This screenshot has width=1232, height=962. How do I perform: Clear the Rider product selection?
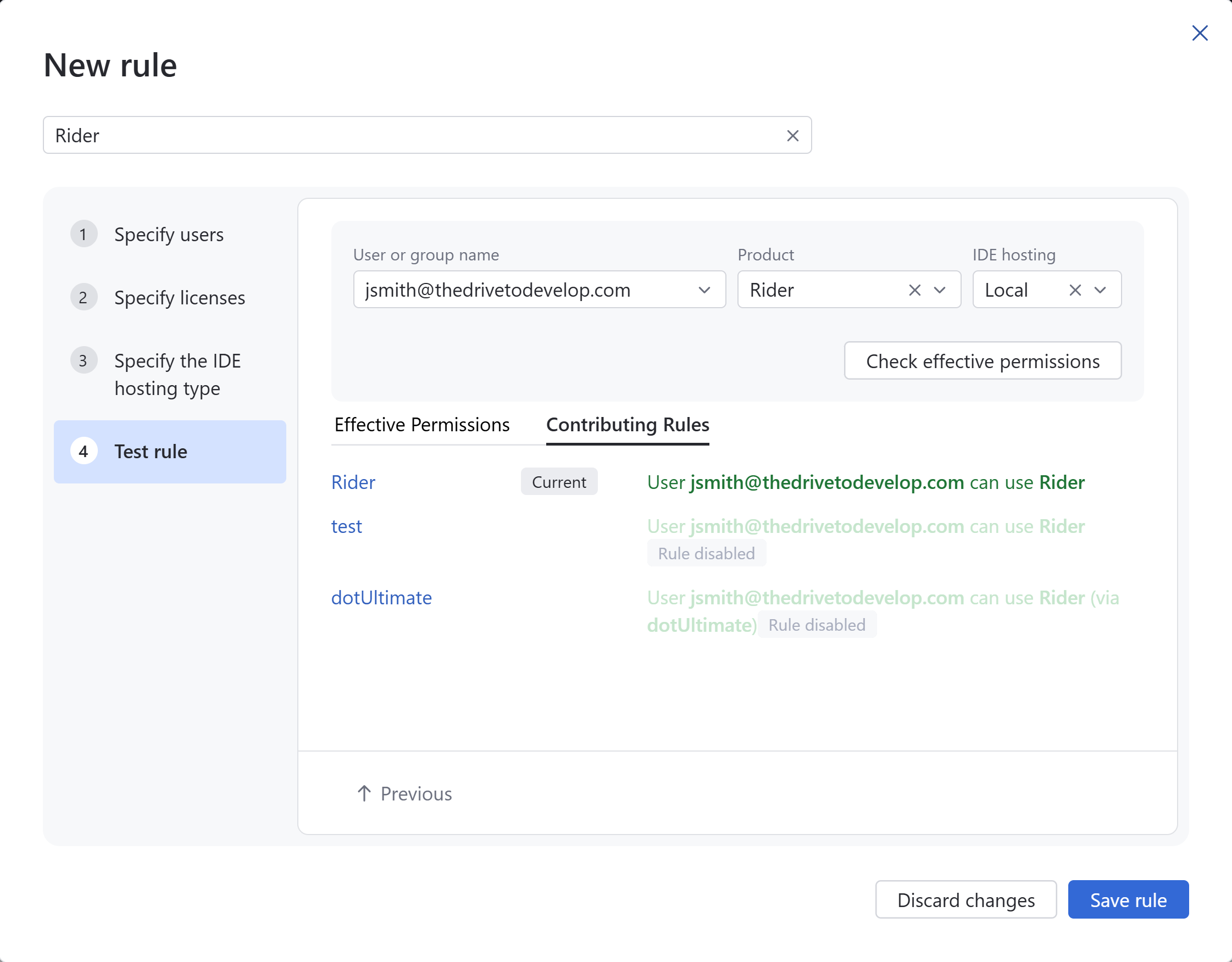click(914, 290)
